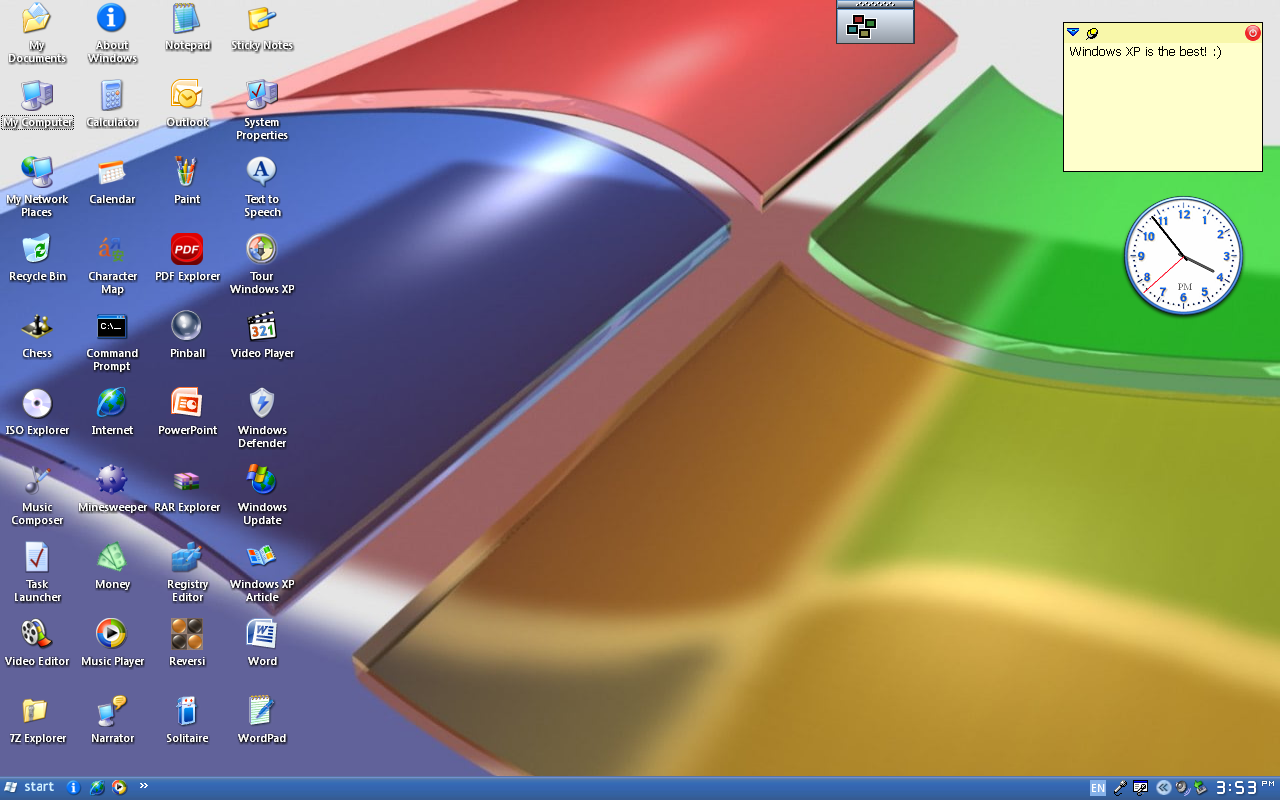Select the My Computer desktop icon
The height and width of the screenshot is (800, 1280).
tap(37, 103)
